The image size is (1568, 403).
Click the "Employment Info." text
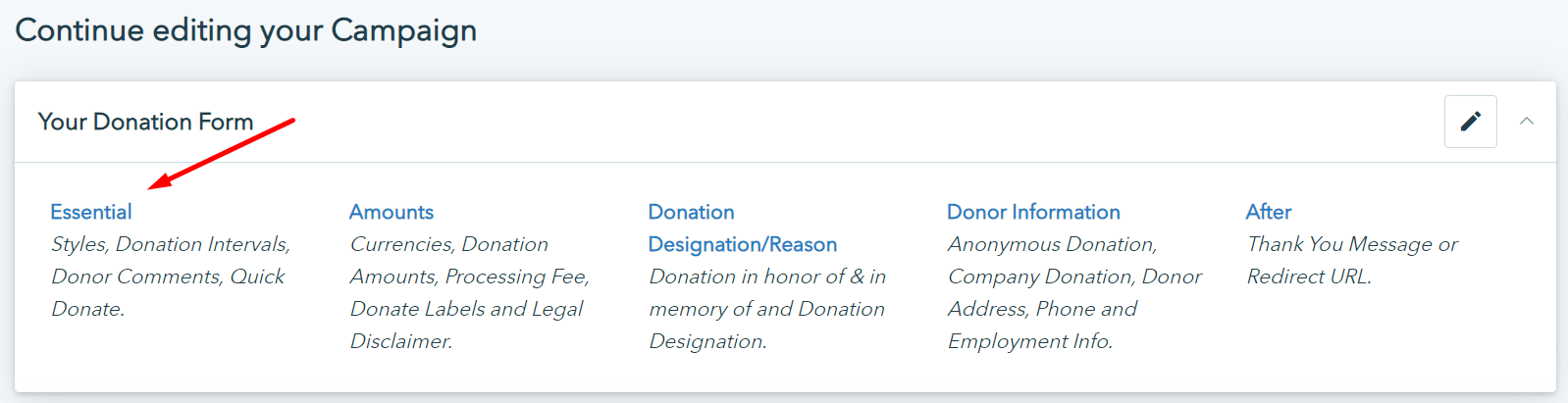click(x=1030, y=341)
